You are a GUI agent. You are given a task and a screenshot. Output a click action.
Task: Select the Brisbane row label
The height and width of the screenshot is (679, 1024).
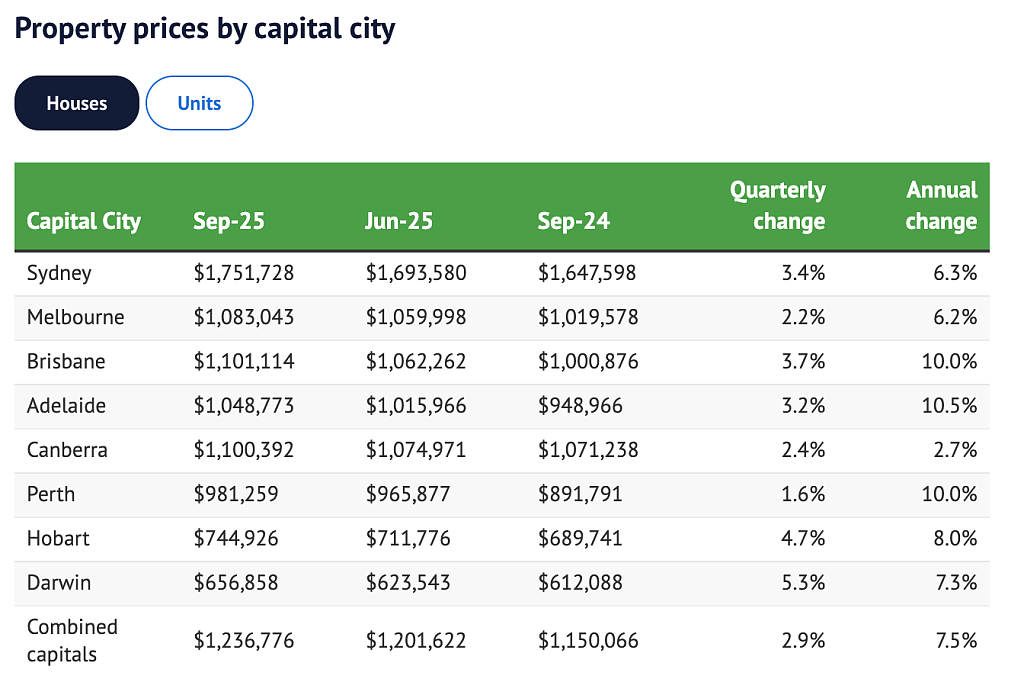(x=66, y=362)
